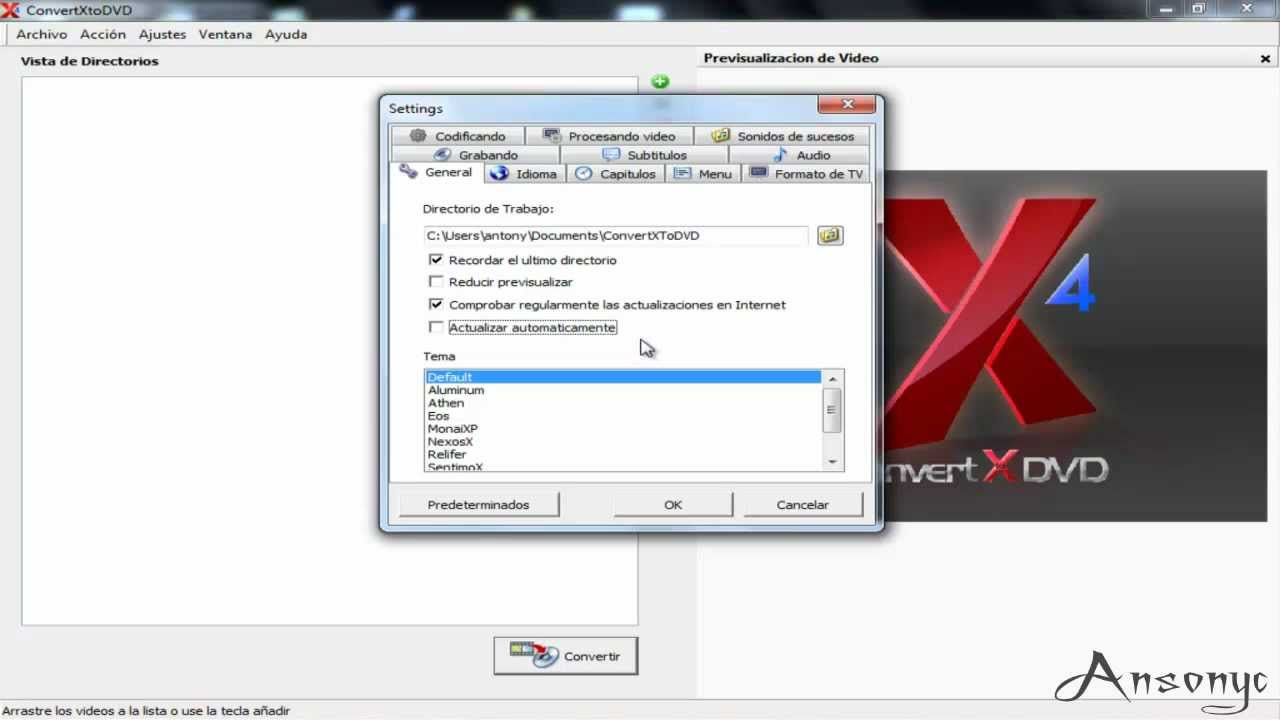Click the General tab wrench icon
This screenshot has width=1280, height=720.
tap(408, 171)
